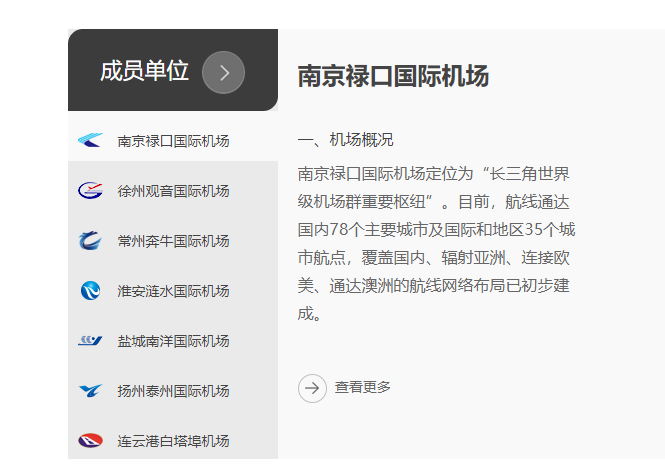Screen dimensions: 665x470
Task: Click the Nanjing Lukou airport logo icon
Action: coord(90,140)
